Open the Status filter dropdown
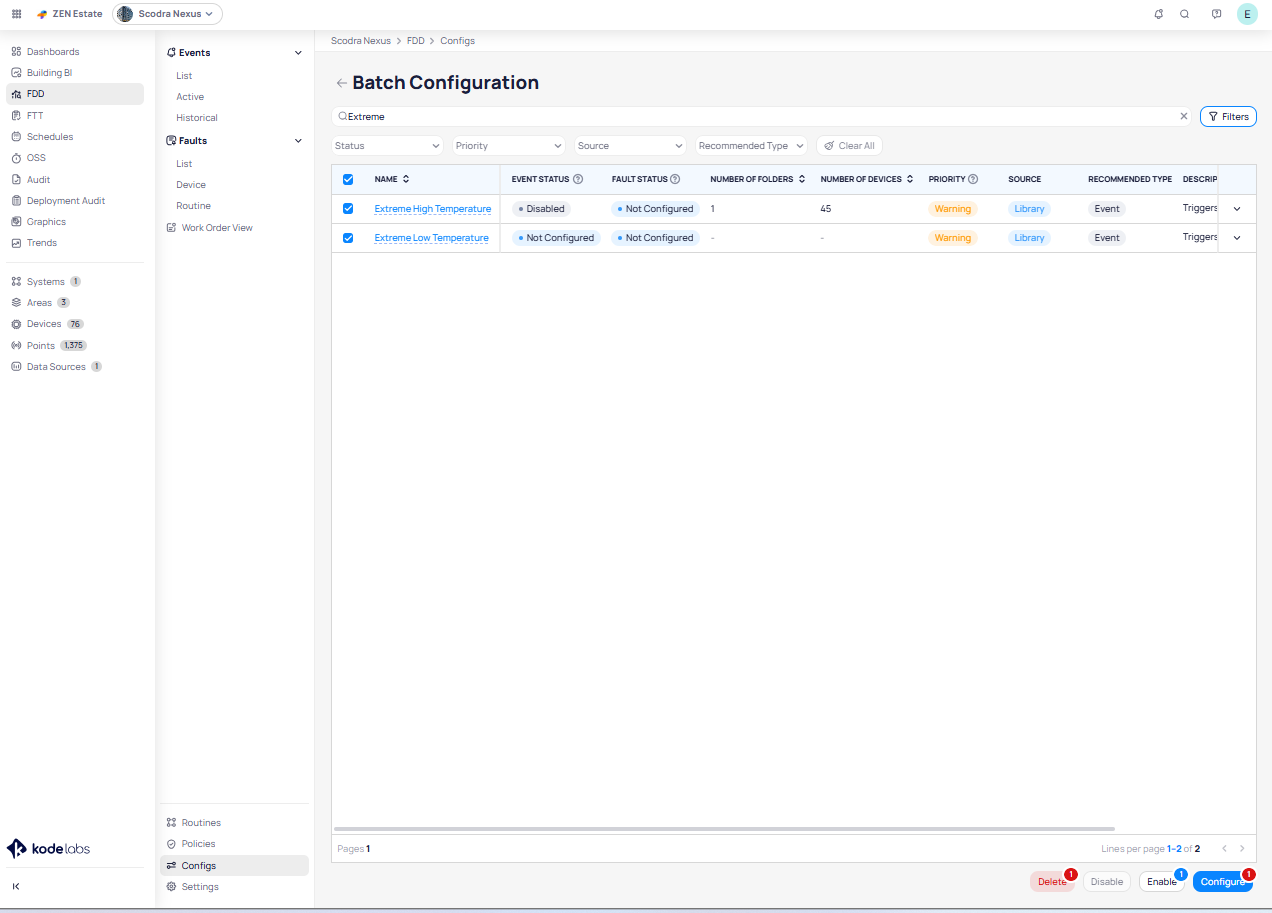 [387, 146]
